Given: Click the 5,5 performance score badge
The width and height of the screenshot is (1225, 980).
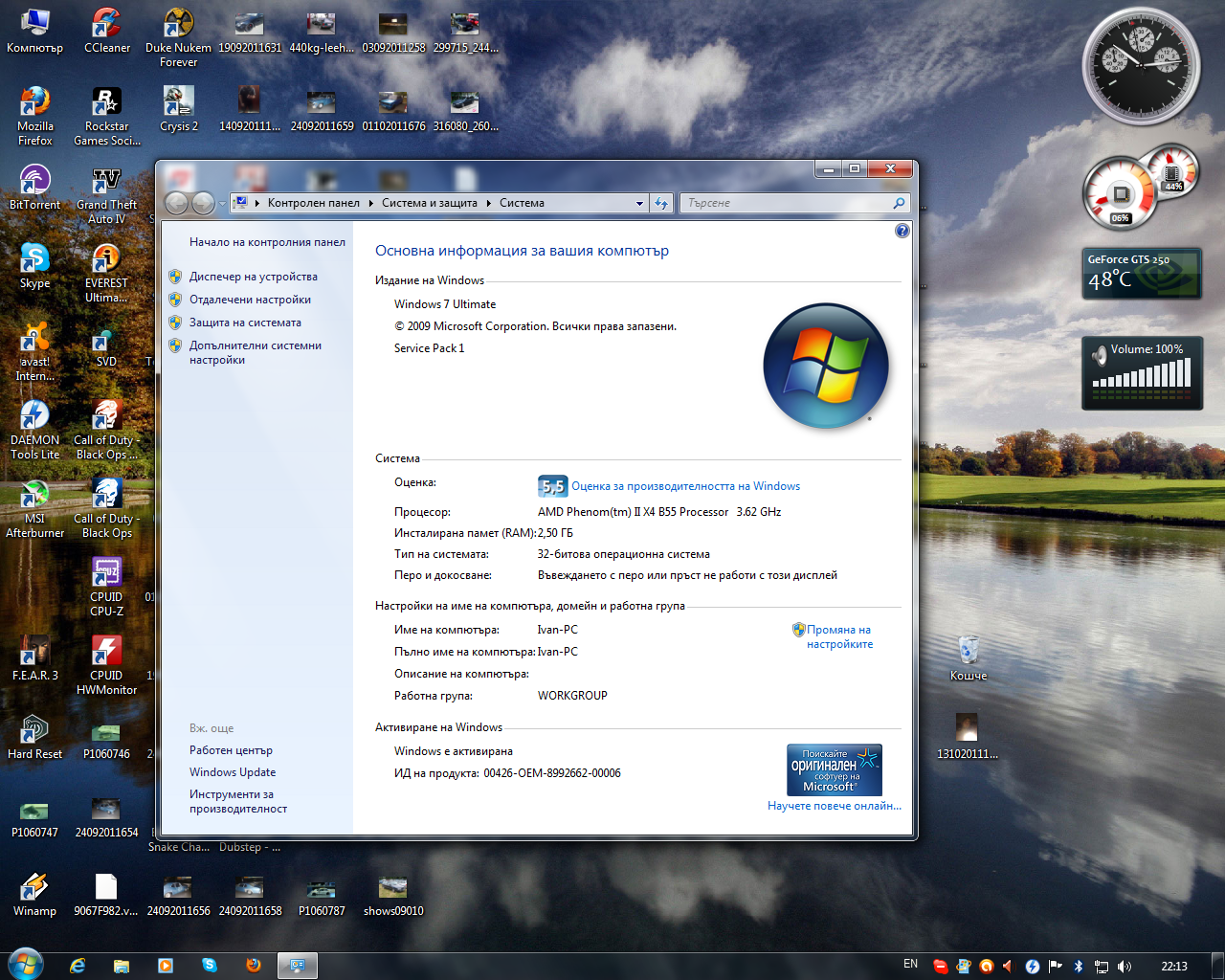Looking at the screenshot, I should click(553, 486).
